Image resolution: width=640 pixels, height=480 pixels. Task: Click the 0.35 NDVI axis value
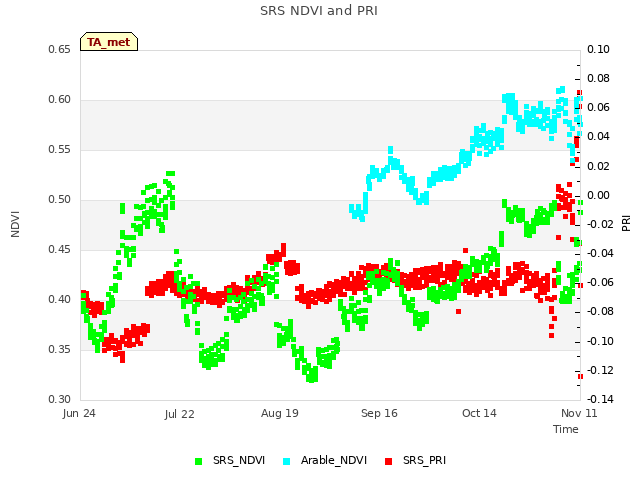pyautogui.click(x=60, y=349)
